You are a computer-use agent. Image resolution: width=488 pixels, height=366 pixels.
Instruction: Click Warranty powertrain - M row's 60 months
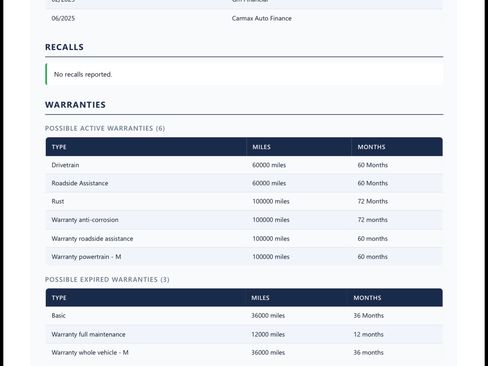pyautogui.click(x=372, y=257)
